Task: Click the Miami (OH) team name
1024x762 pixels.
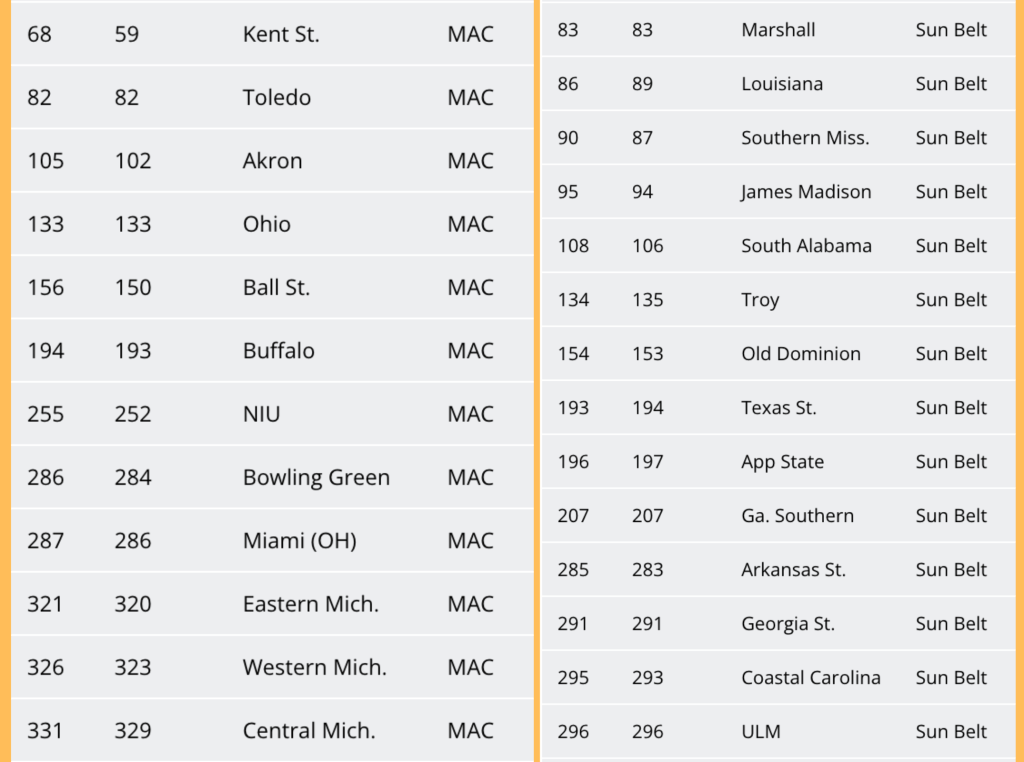Action: pyautogui.click(x=299, y=541)
